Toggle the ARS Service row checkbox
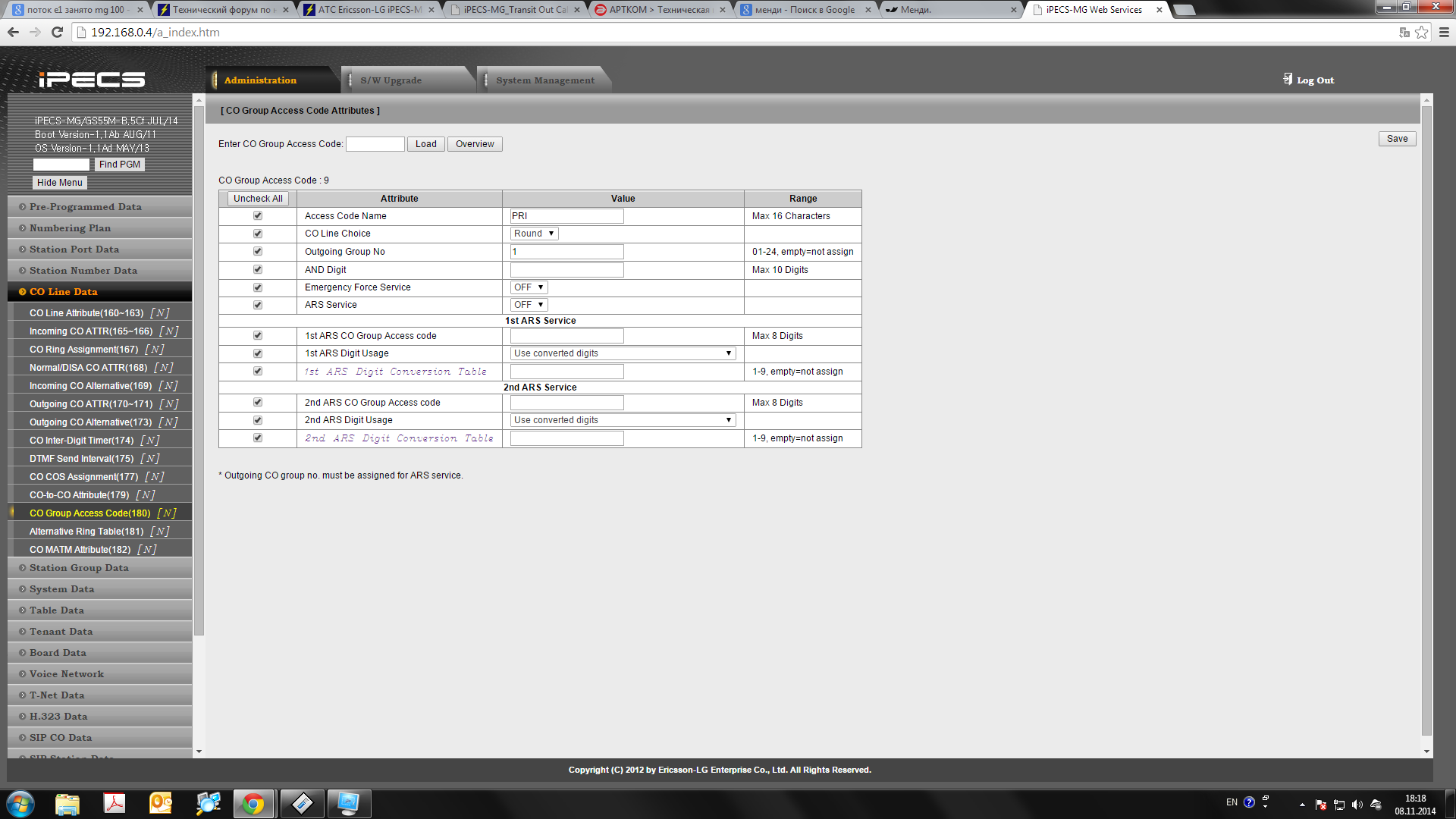Image resolution: width=1456 pixels, height=819 pixels. (258, 305)
